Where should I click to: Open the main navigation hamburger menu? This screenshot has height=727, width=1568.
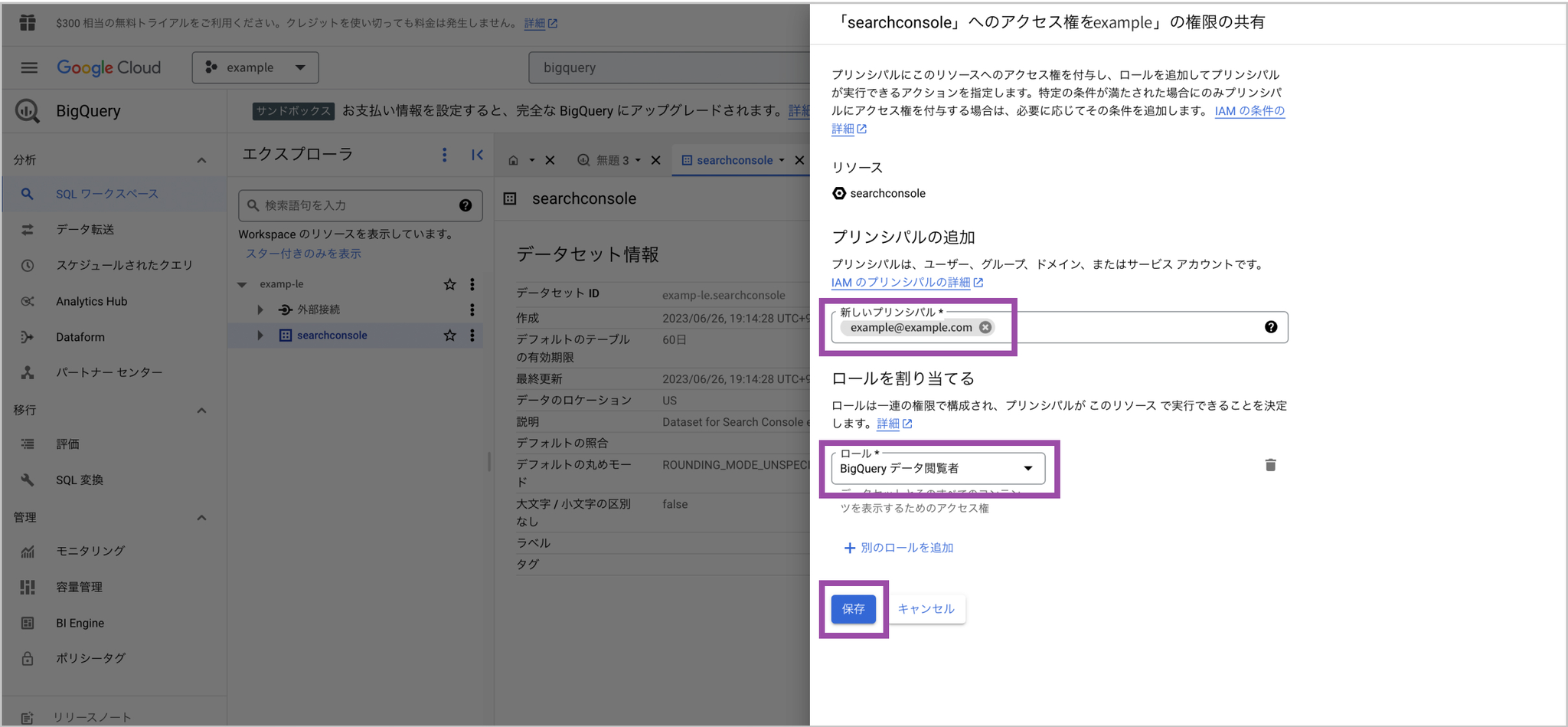click(x=29, y=67)
